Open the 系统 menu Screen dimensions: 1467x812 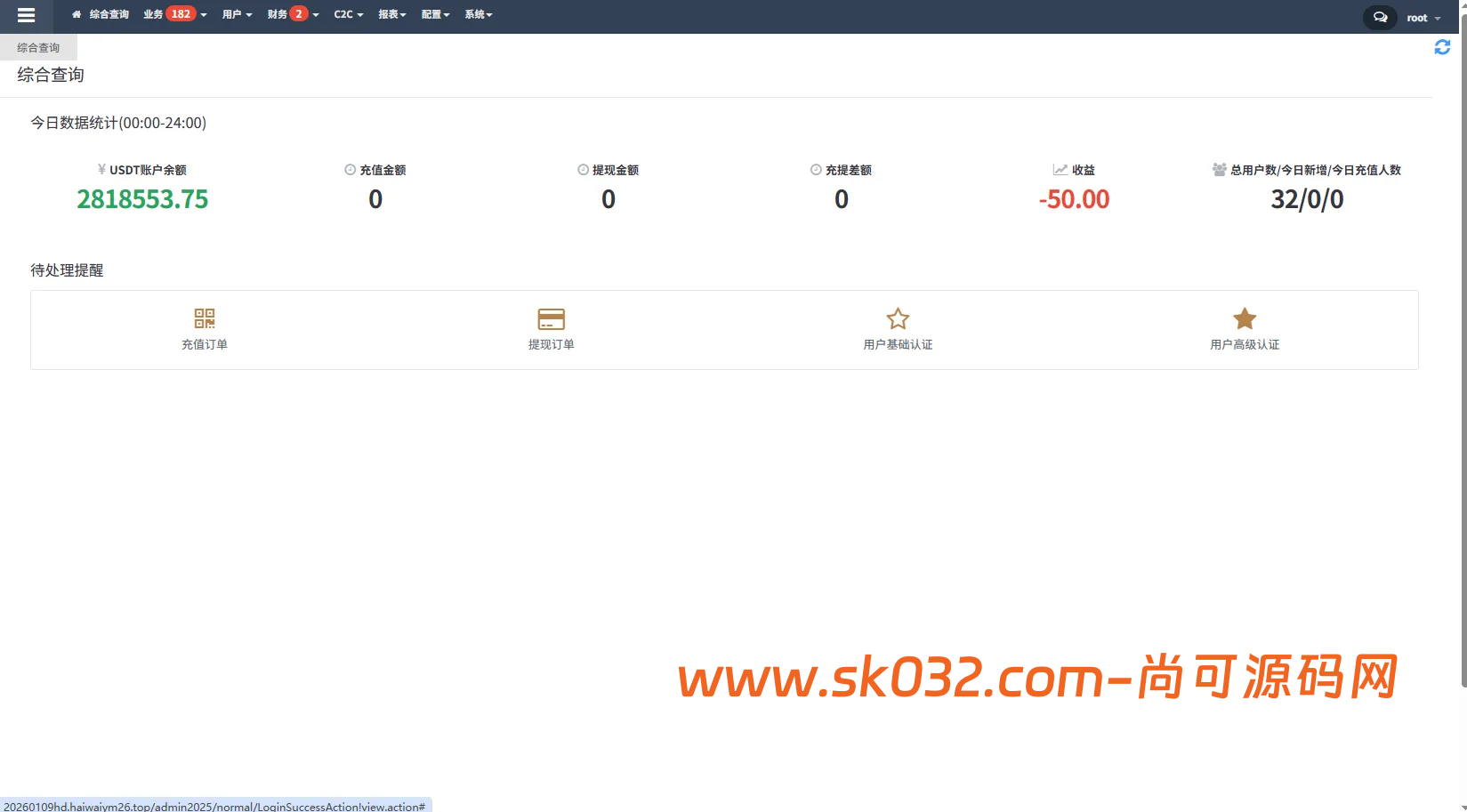pyautogui.click(x=477, y=14)
